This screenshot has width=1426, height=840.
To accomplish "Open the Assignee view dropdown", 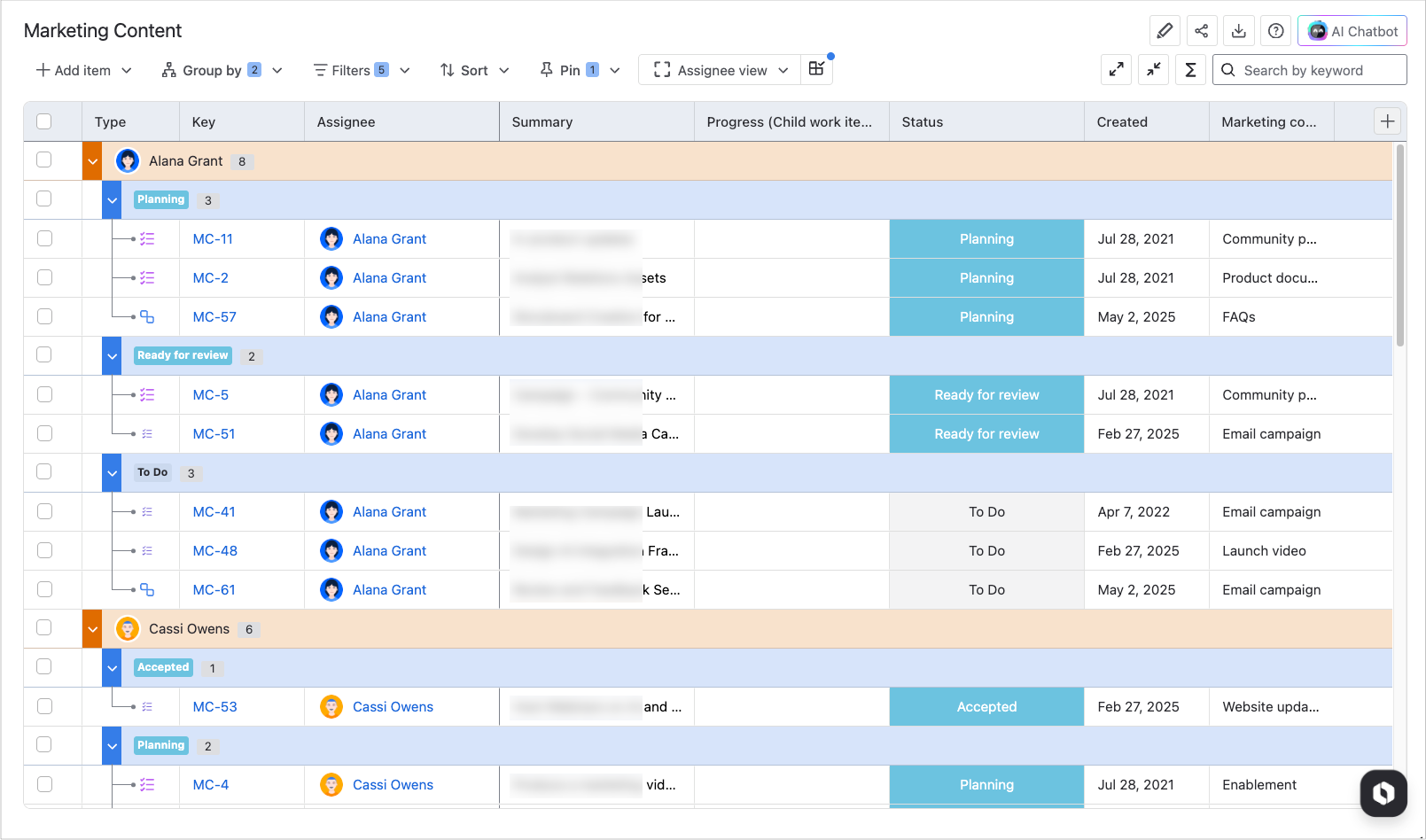I will (x=721, y=70).
